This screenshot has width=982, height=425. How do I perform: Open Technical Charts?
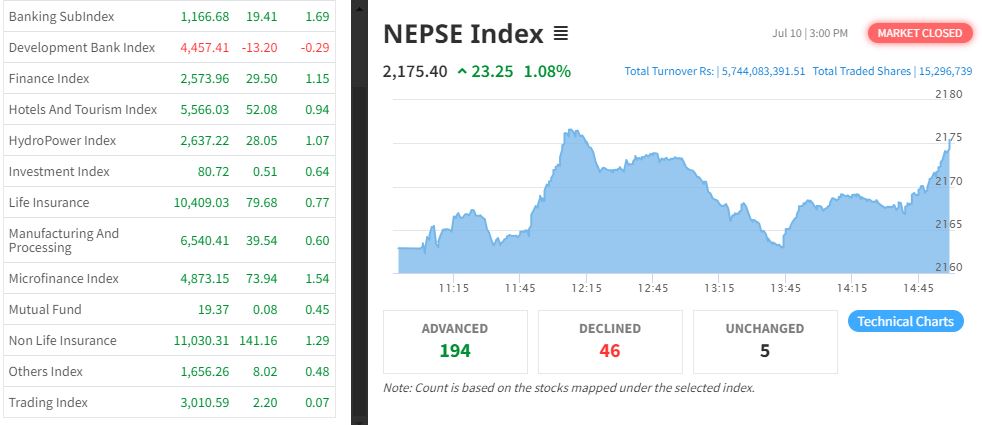pyautogui.click(x=906, y=321)
